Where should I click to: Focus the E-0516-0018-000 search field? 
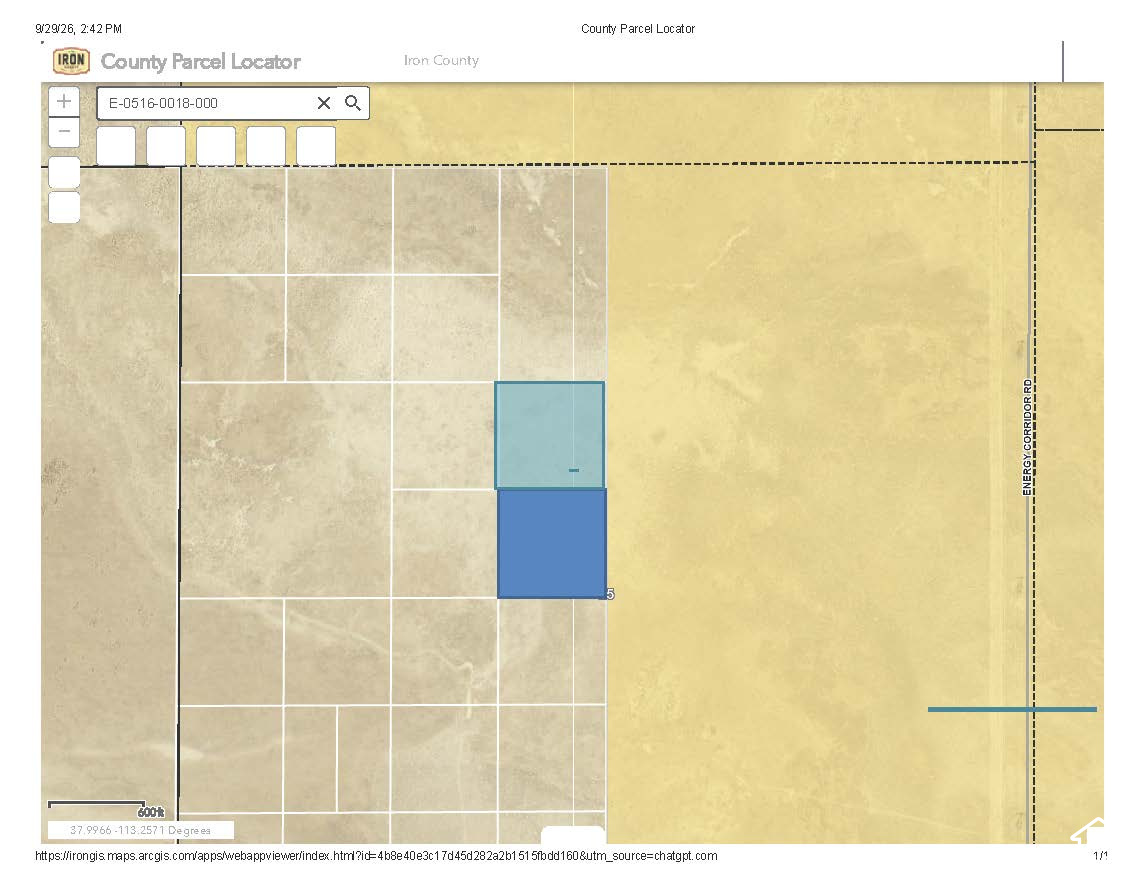tap(208, 103)
